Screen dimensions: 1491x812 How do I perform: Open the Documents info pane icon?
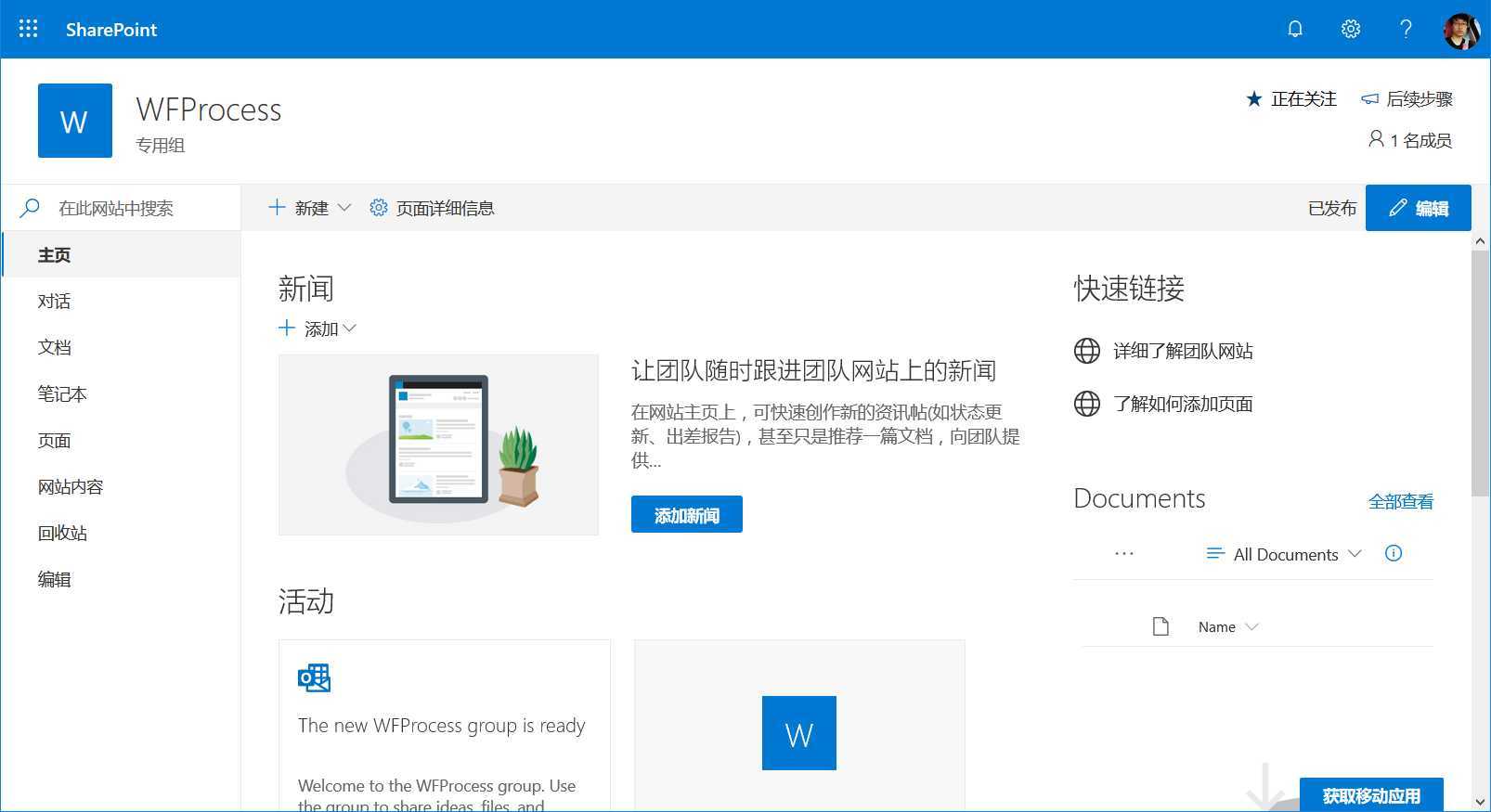[x=1394, y=553]
